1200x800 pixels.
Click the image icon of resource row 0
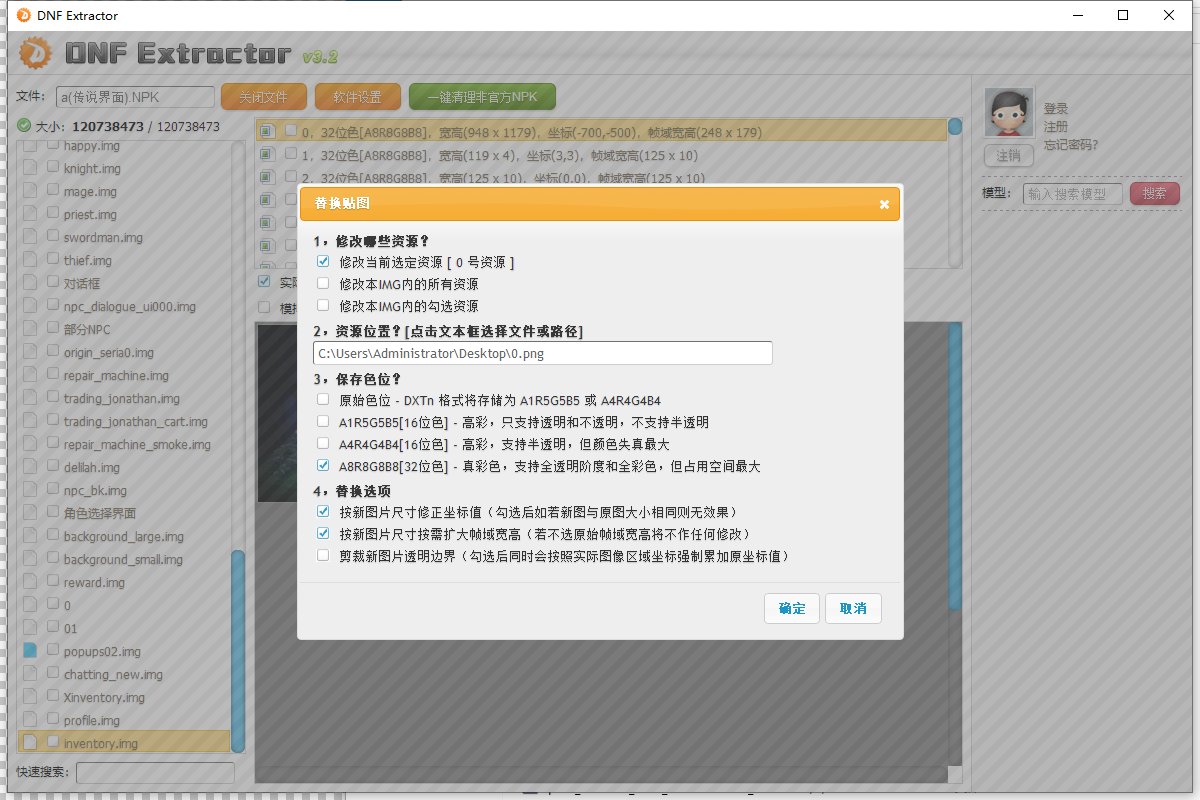267,130
